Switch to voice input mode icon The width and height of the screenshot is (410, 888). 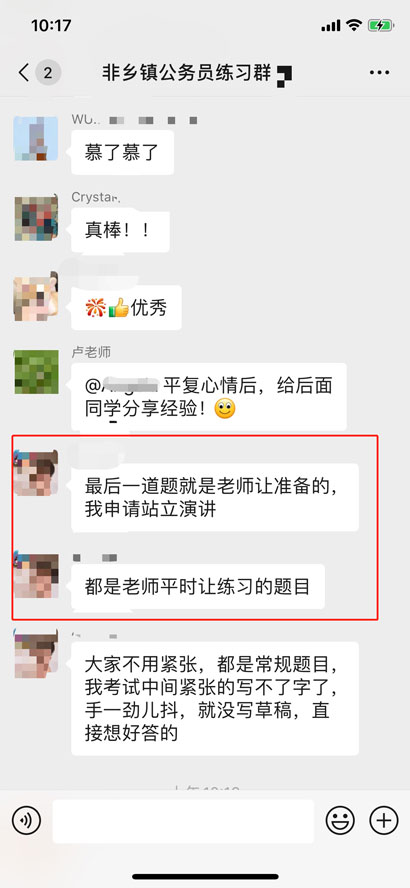tap(26, 821)
